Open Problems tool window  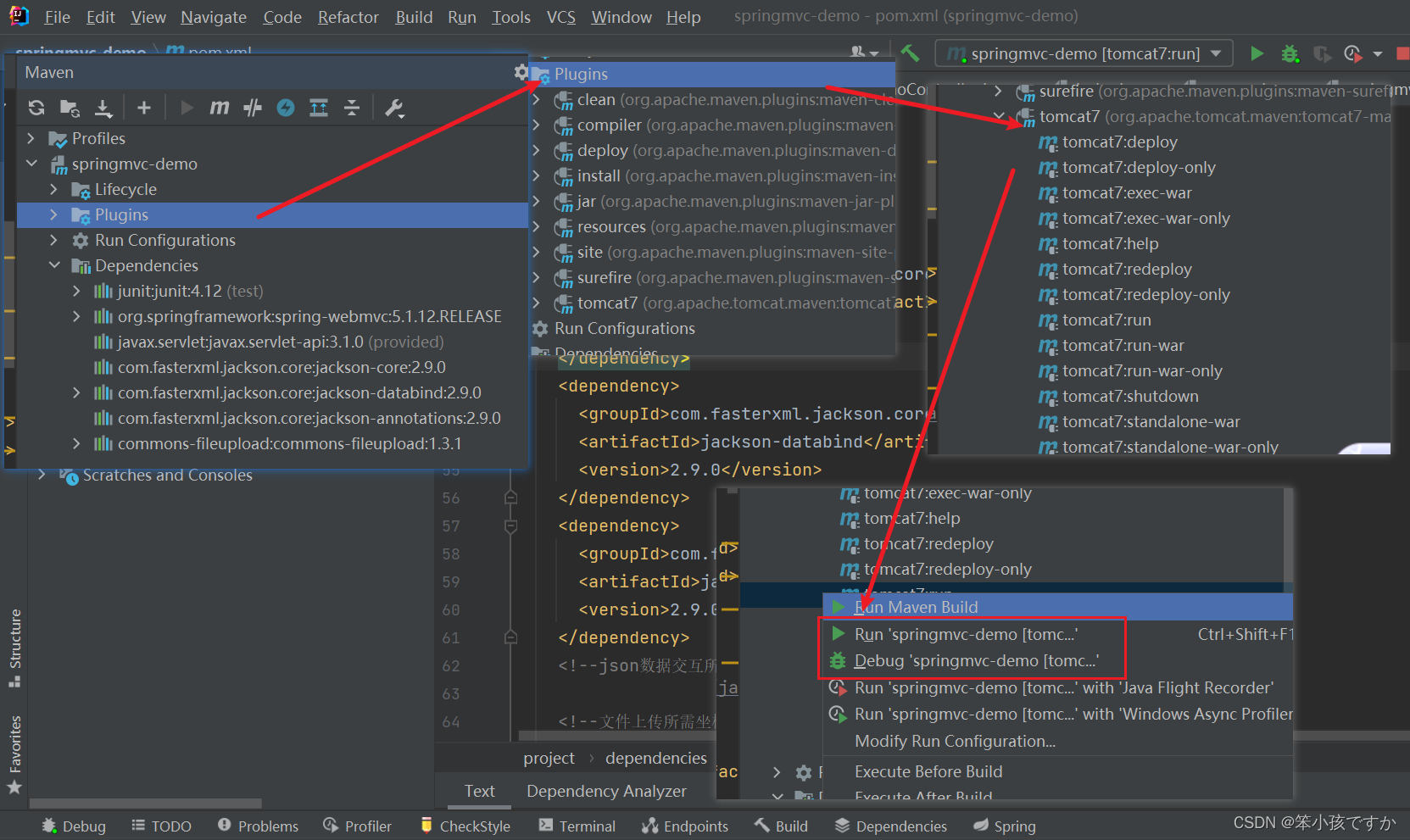click(x=258, y=826)
